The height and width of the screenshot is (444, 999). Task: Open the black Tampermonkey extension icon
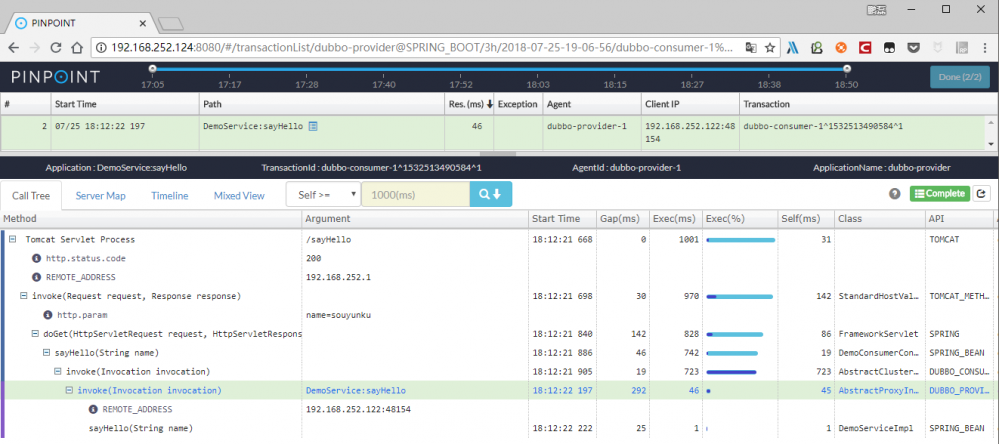(x=889, y=47)
